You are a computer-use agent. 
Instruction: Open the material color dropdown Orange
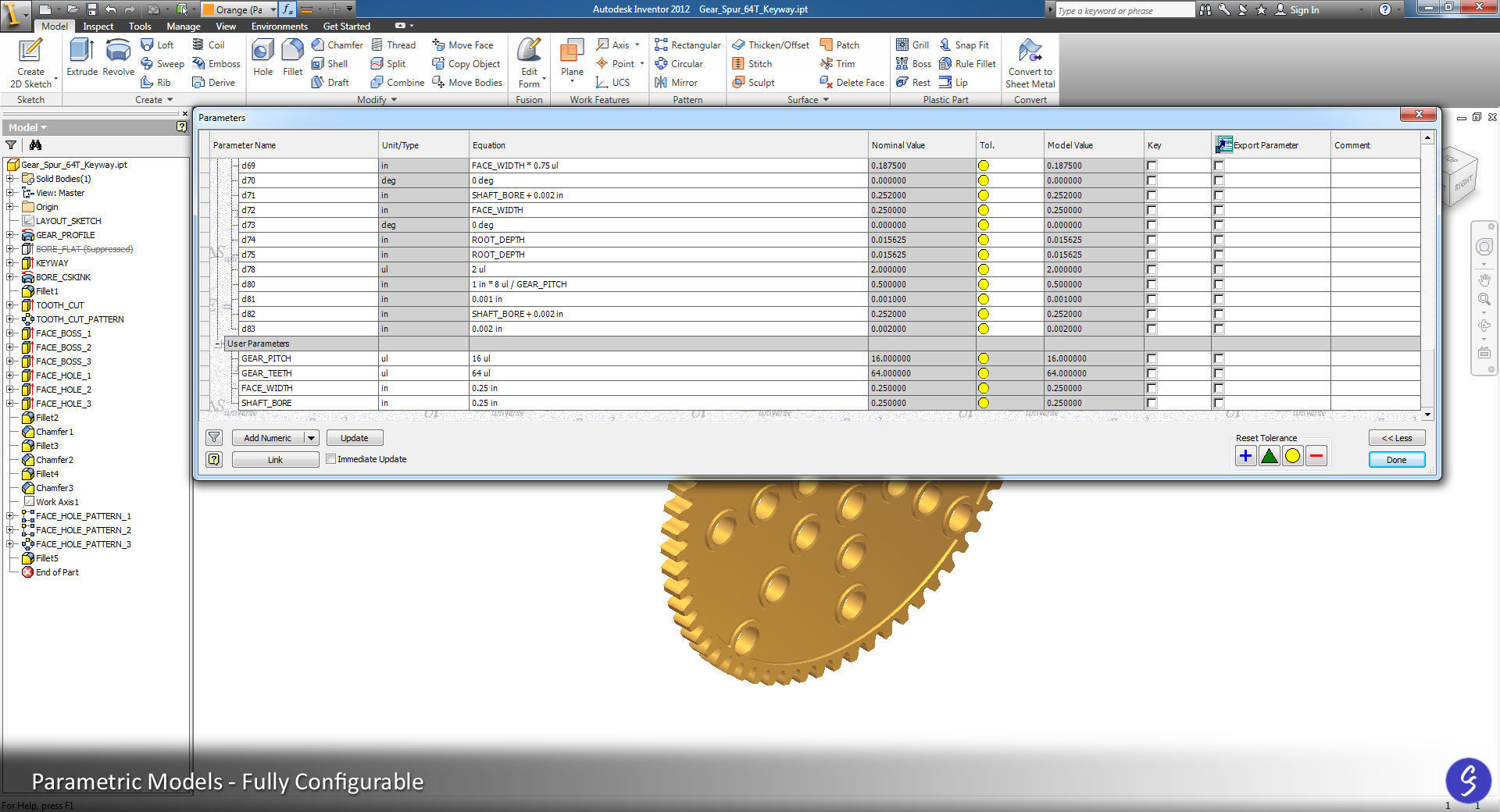(273, 9)
